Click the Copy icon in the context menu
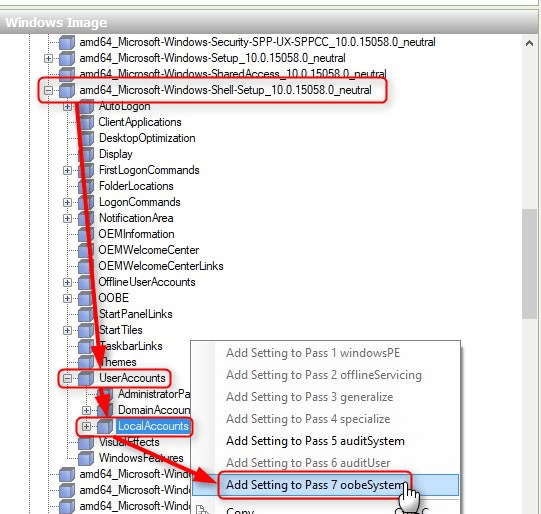The width and height of the screenshot is (541, 514). (x=203, y=510)
